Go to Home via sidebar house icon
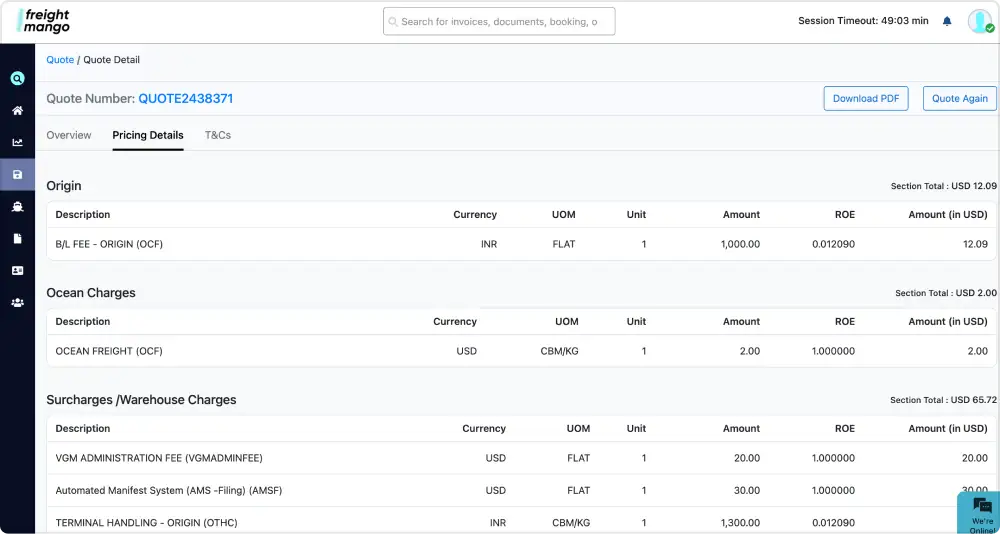The width and height of the screenshot is (1000, 534). click(17, 110)
